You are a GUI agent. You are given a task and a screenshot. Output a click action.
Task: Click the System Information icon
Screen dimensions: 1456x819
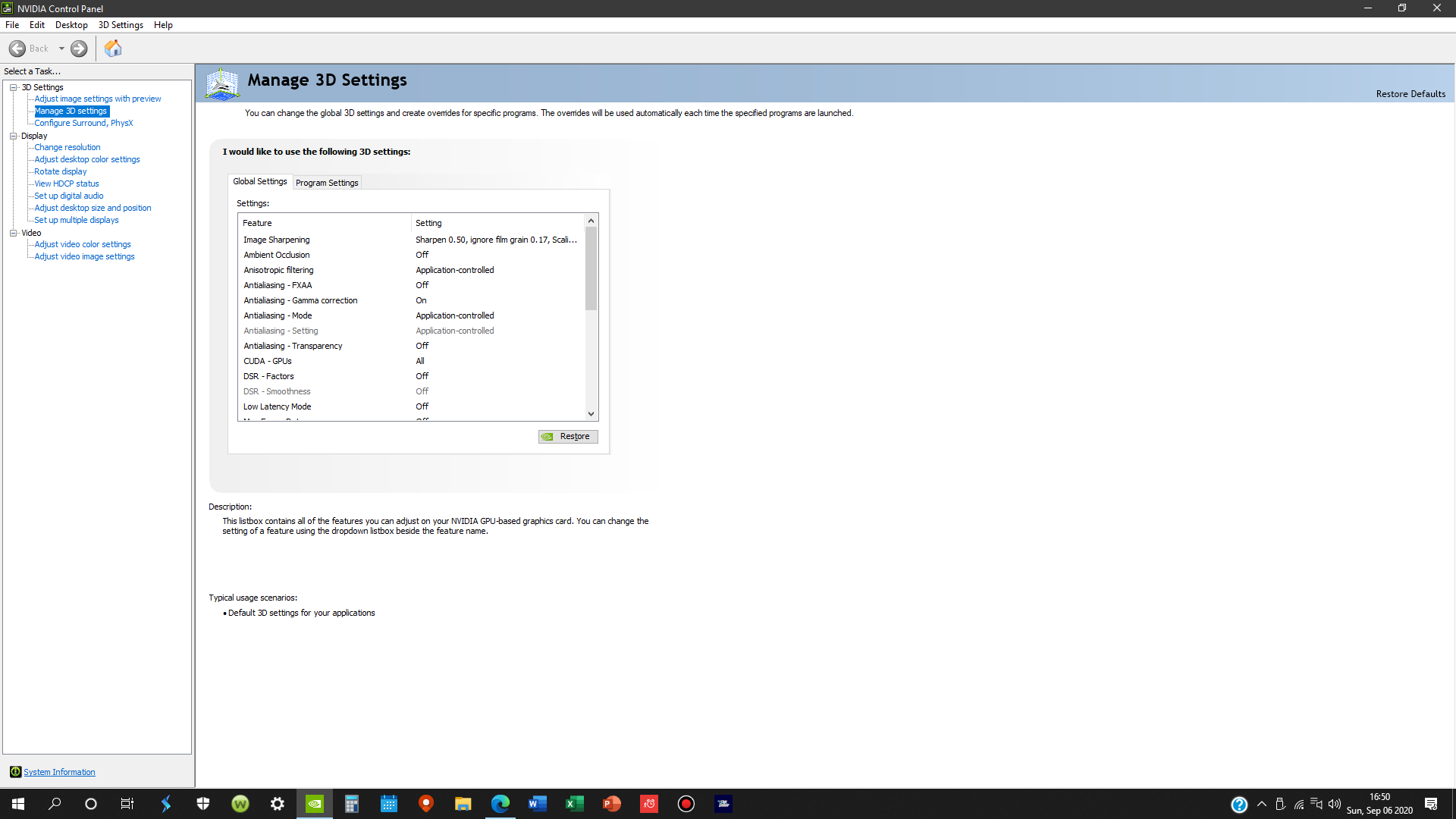pyautogui.click(x=15, y=772)
